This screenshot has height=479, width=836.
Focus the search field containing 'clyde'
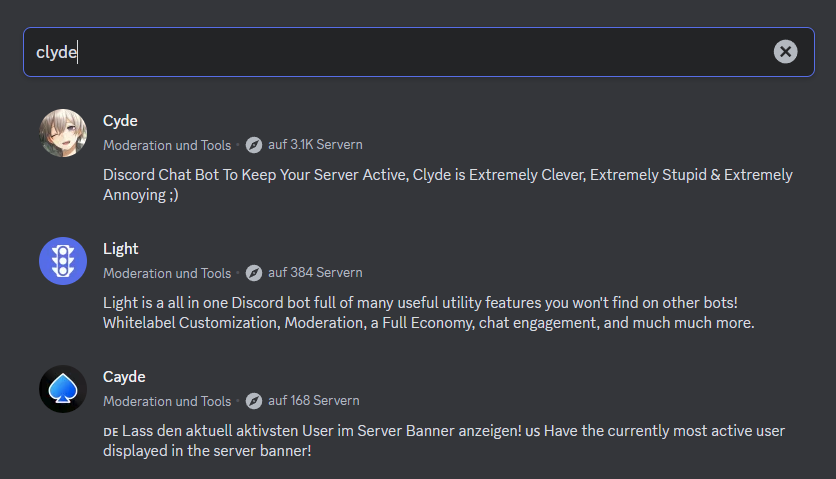400,52
